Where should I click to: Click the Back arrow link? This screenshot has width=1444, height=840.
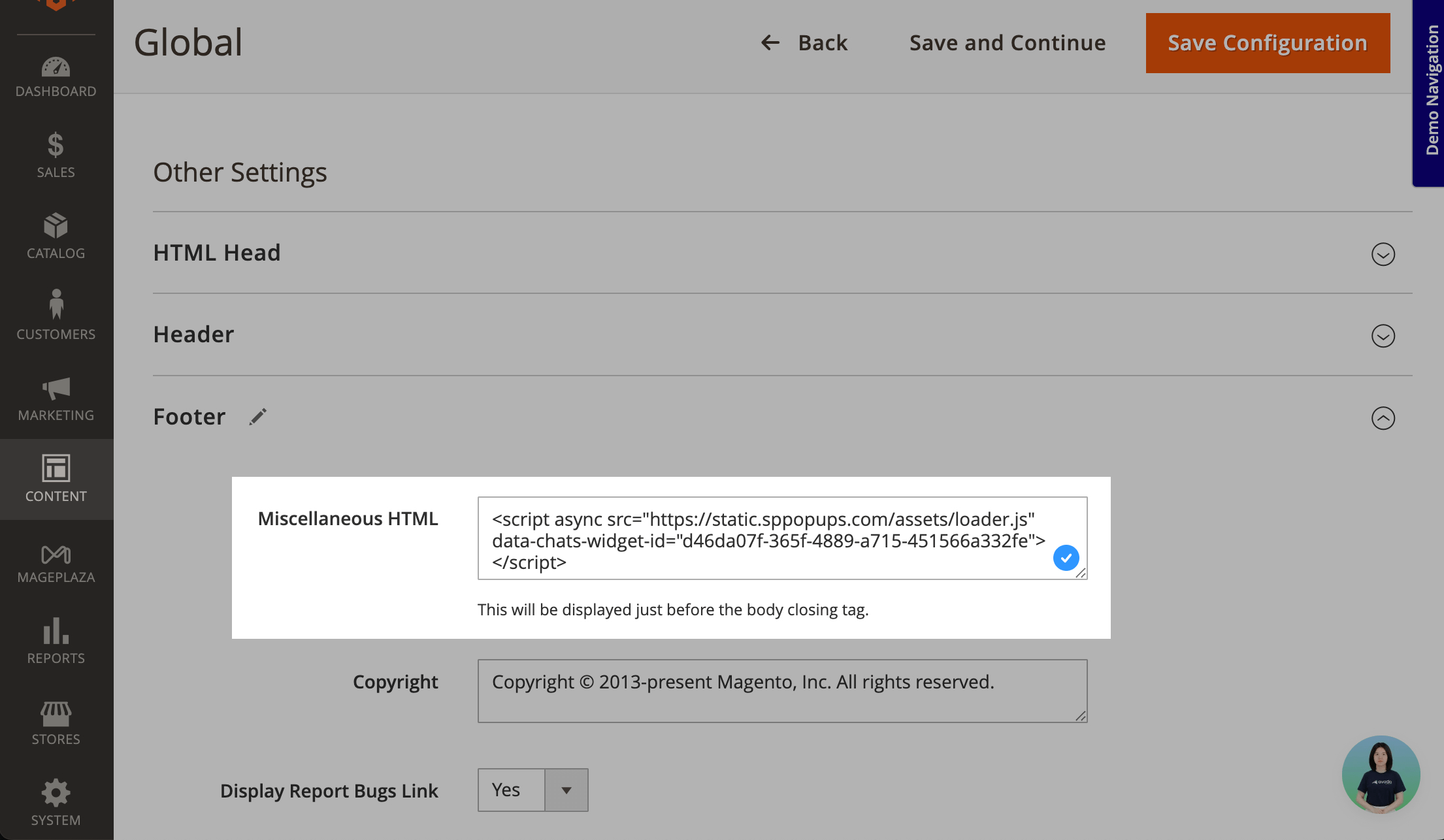tap(804, 43)
